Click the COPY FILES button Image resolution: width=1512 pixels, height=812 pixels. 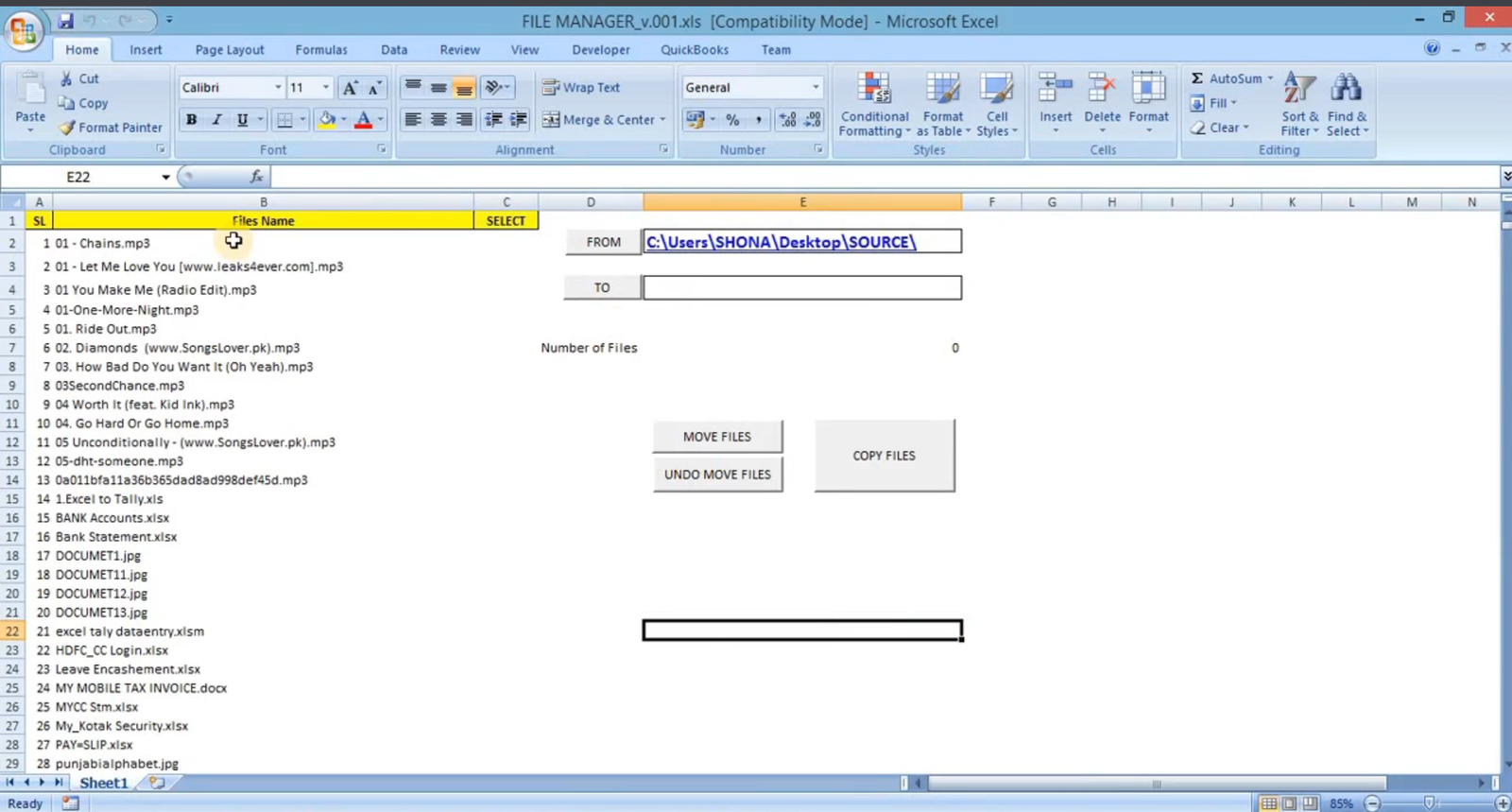click(885, 456)
